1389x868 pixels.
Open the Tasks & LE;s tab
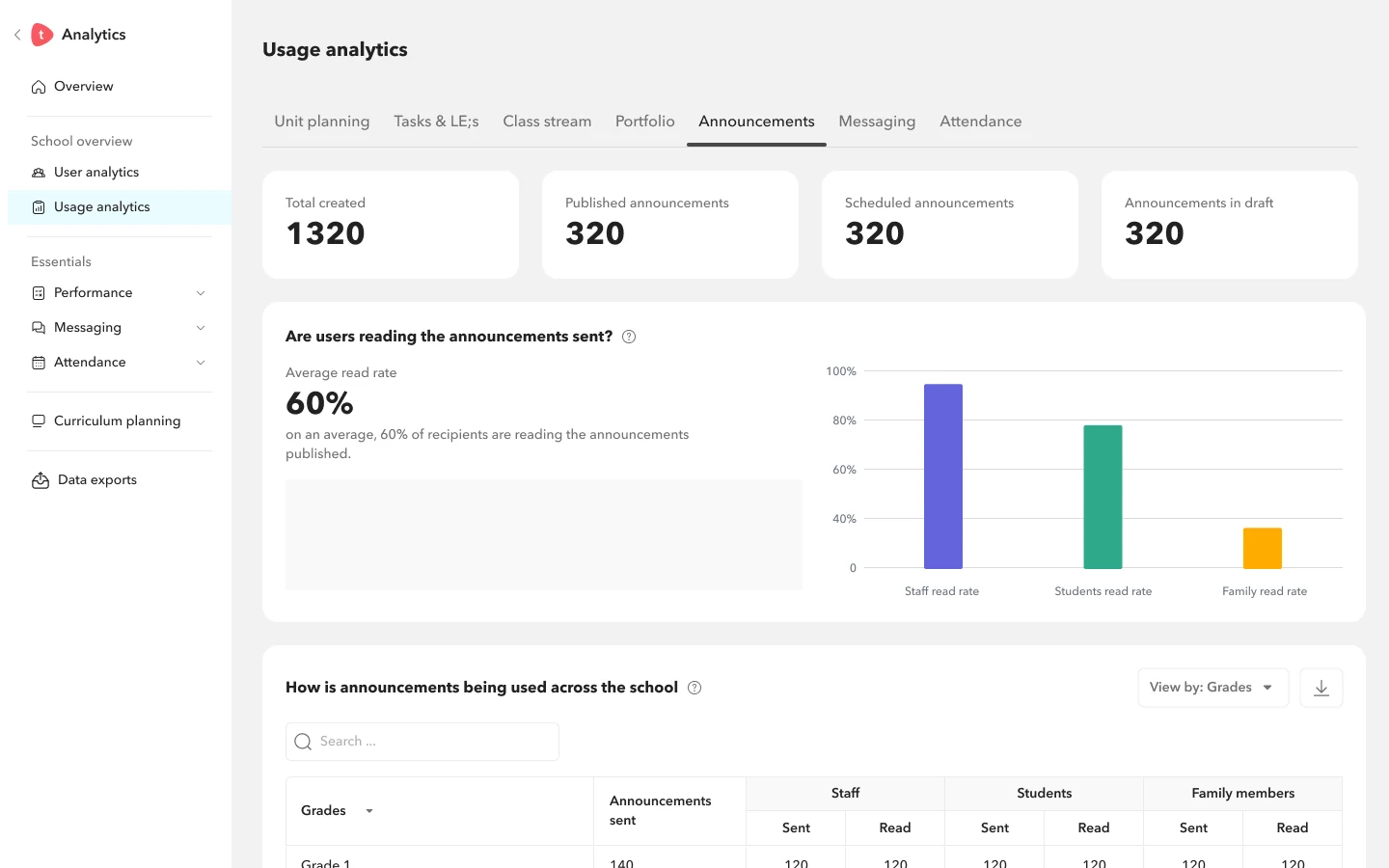(436, 122)
